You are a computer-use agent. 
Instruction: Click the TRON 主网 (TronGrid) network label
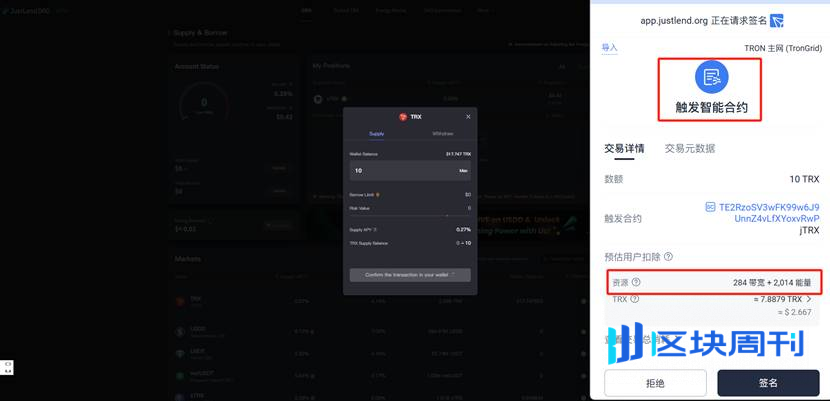[783, 48]
